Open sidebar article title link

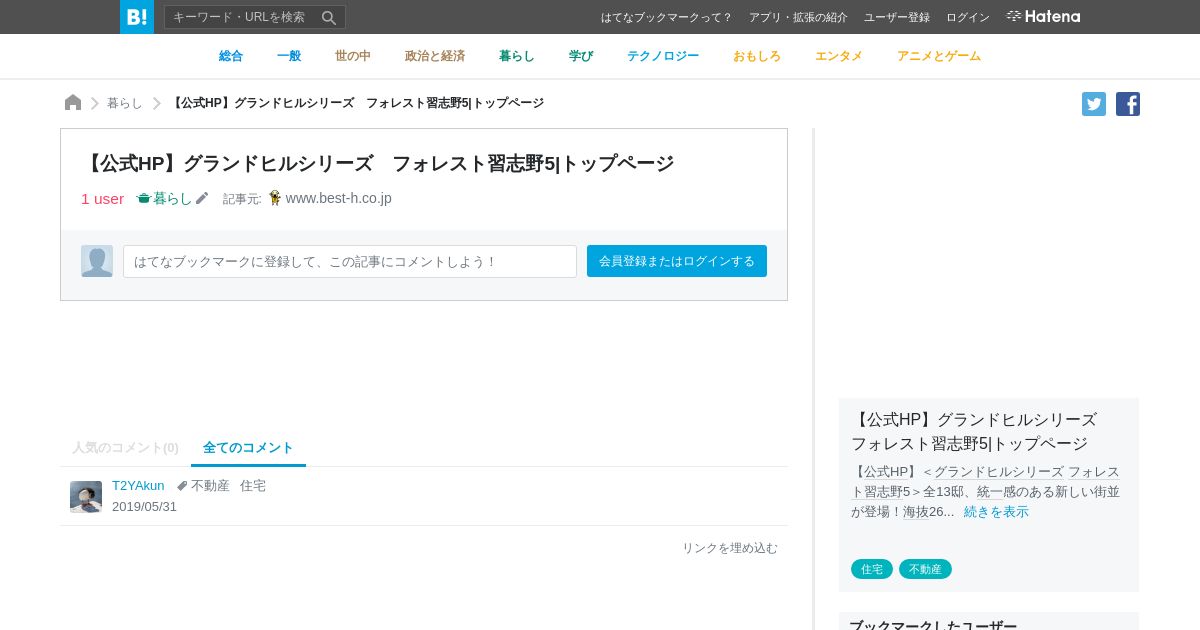[974, 431]
